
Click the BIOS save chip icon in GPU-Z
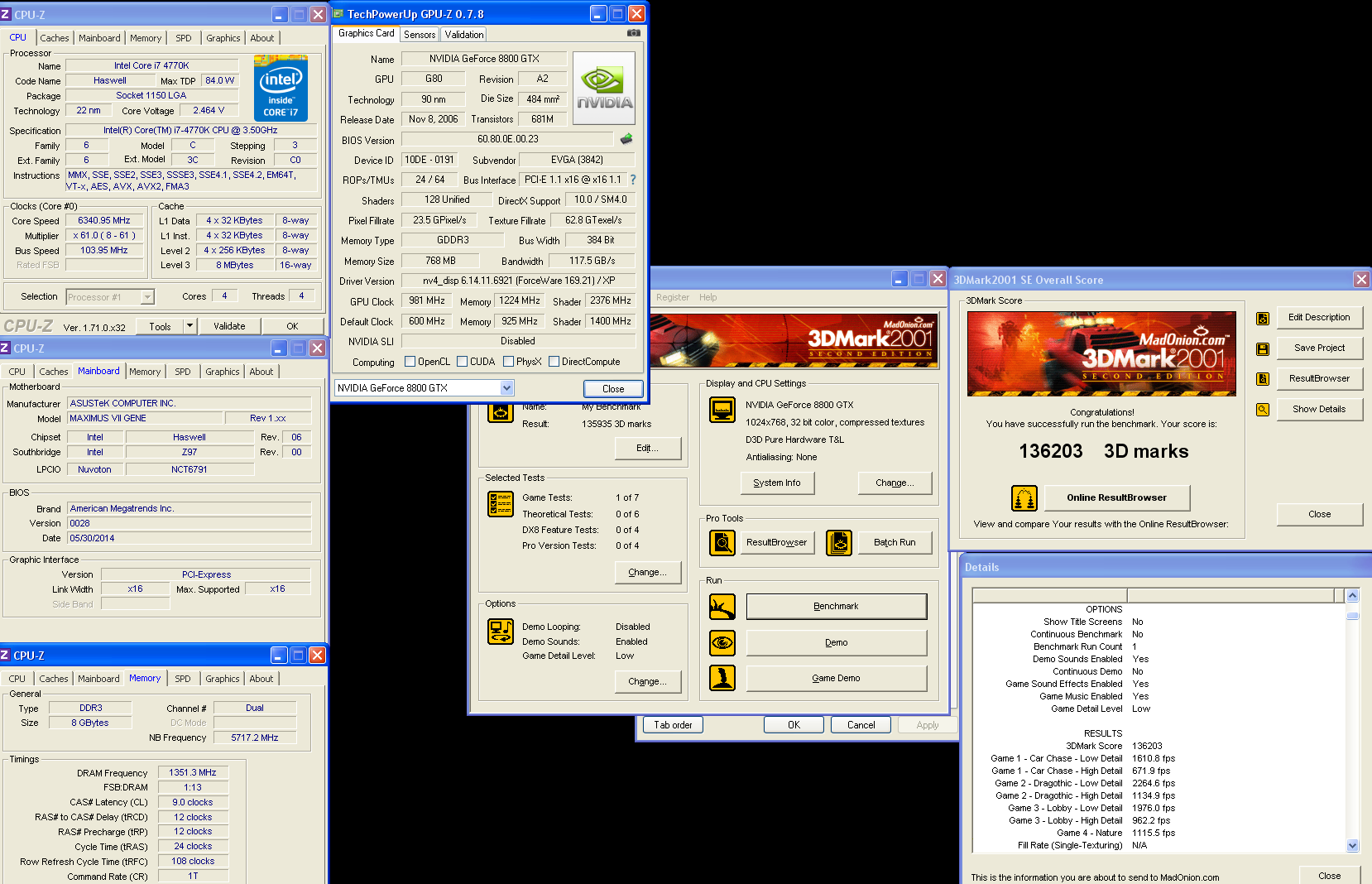point(626,139)
